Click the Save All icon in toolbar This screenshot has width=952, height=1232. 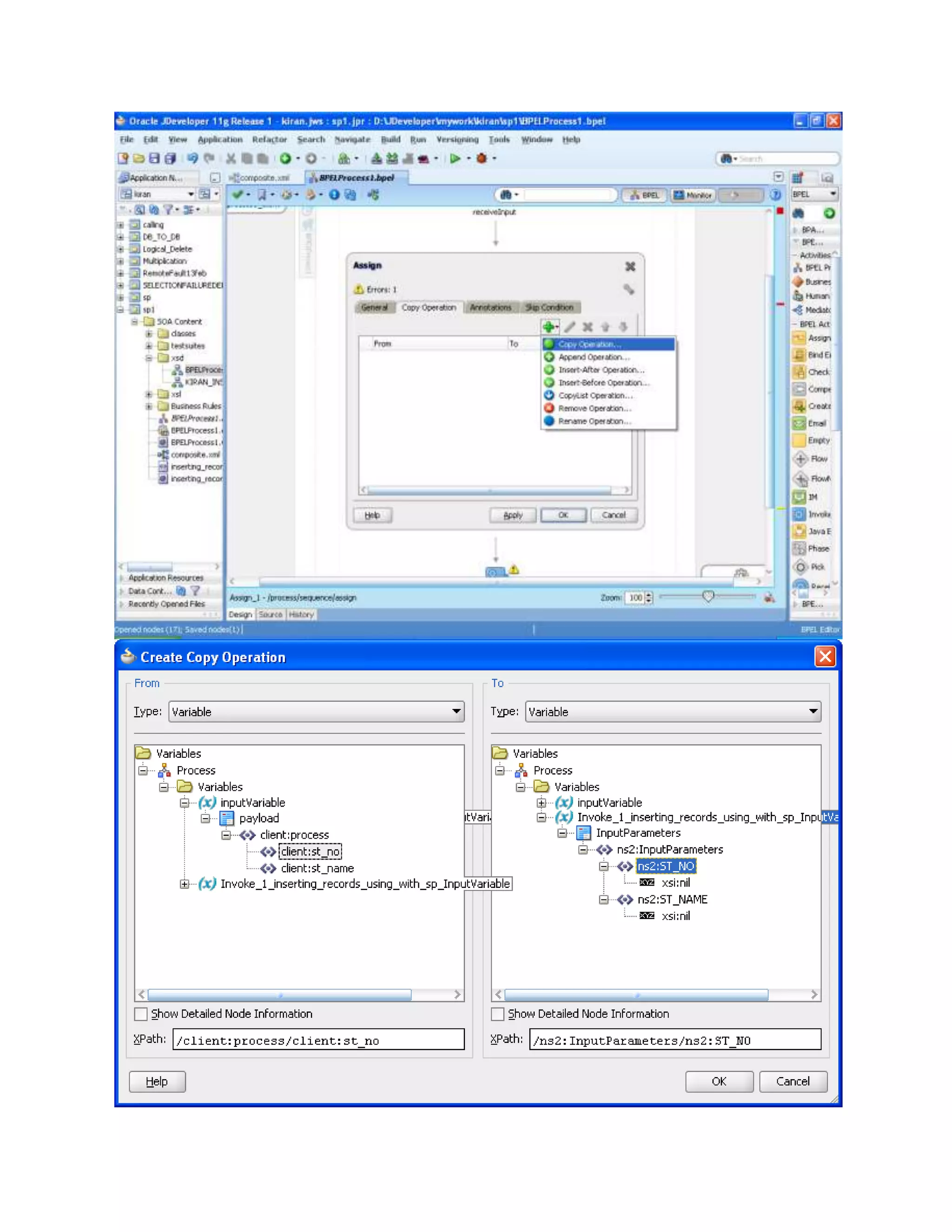pyautogui.click(x=170, y=159)
